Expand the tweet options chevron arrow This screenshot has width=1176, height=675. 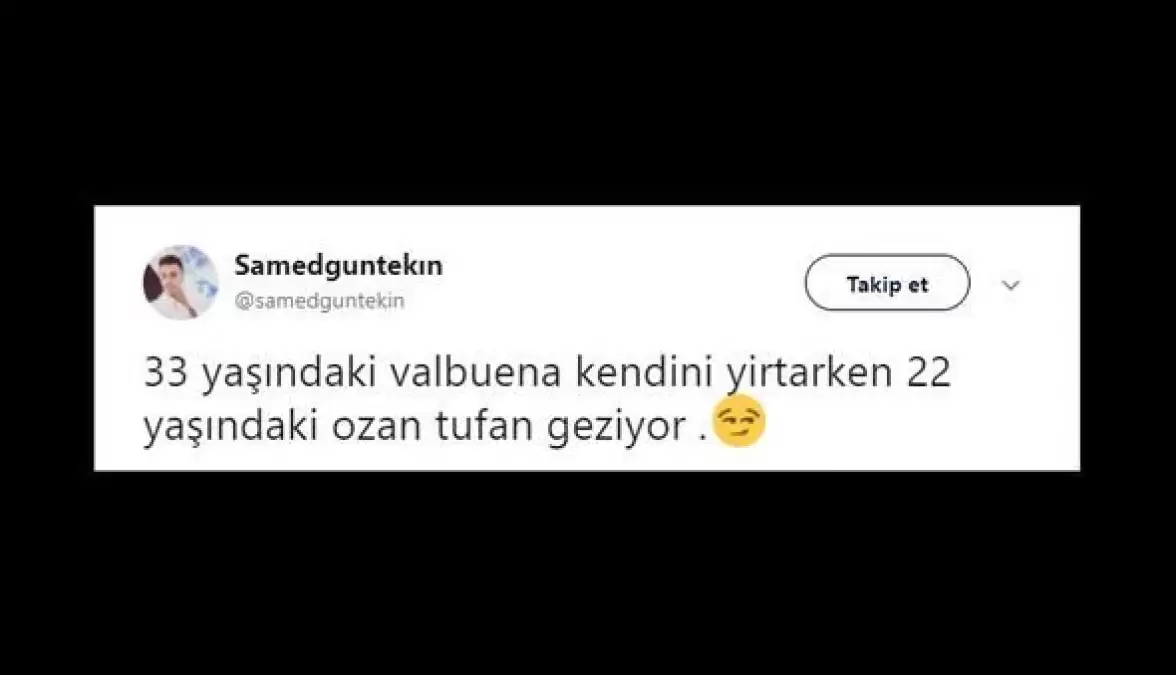click(x=1011, y=285)
